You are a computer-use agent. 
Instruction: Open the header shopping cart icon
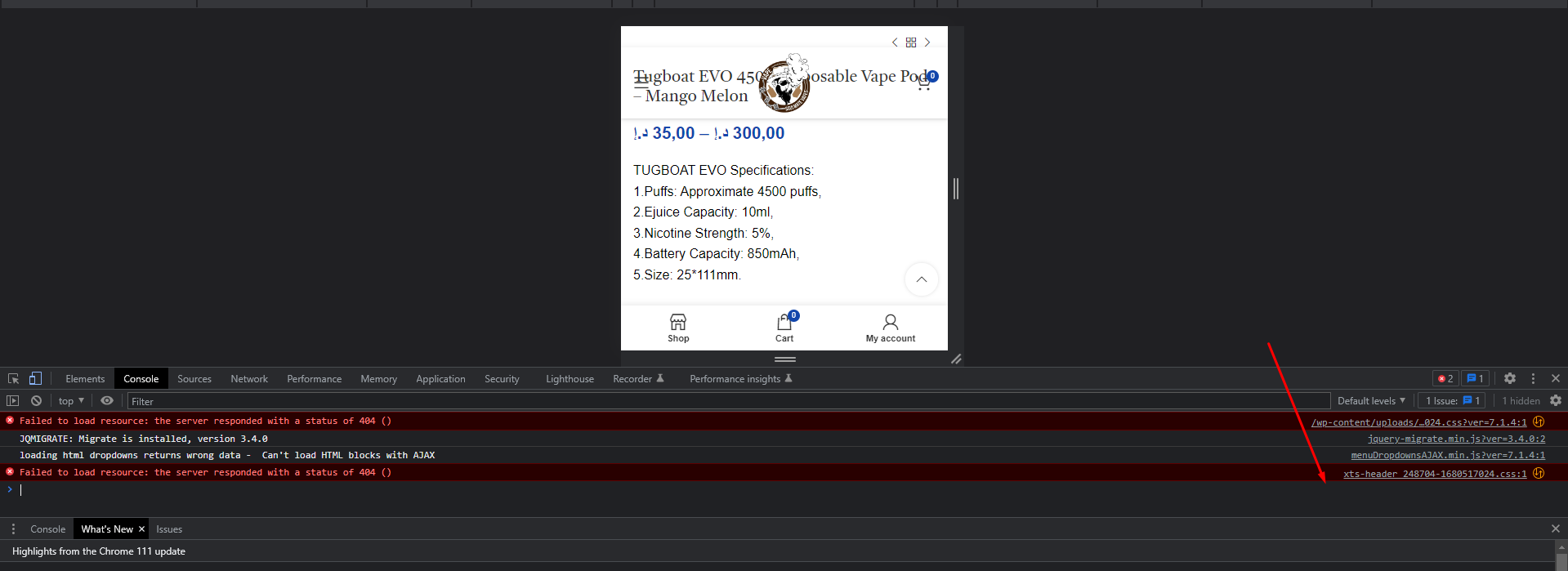(x=924, y=82)
